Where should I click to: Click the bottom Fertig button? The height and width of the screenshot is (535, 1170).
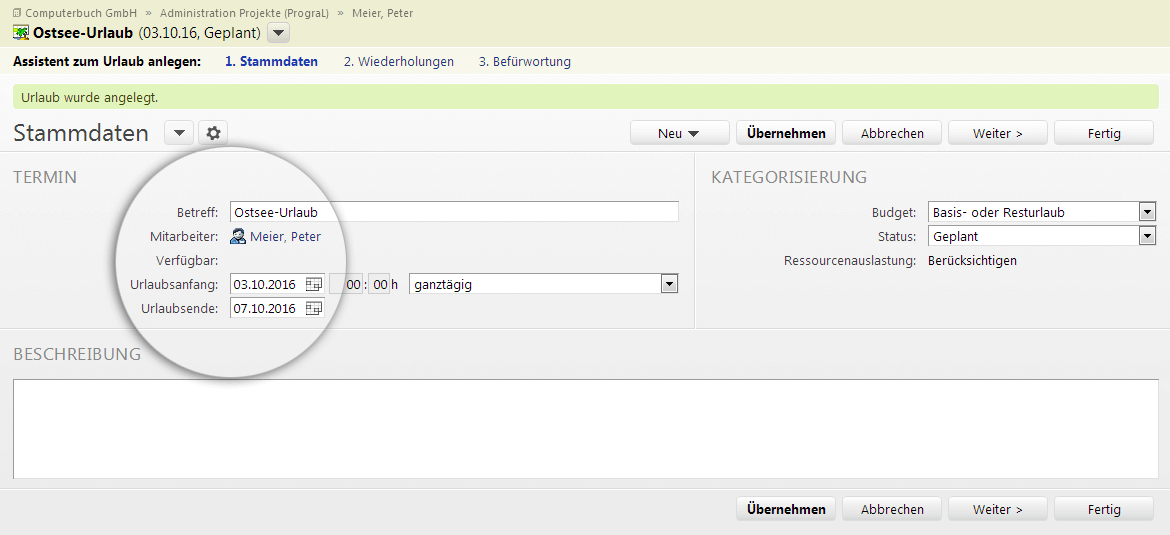click(x=1104, y=510)
